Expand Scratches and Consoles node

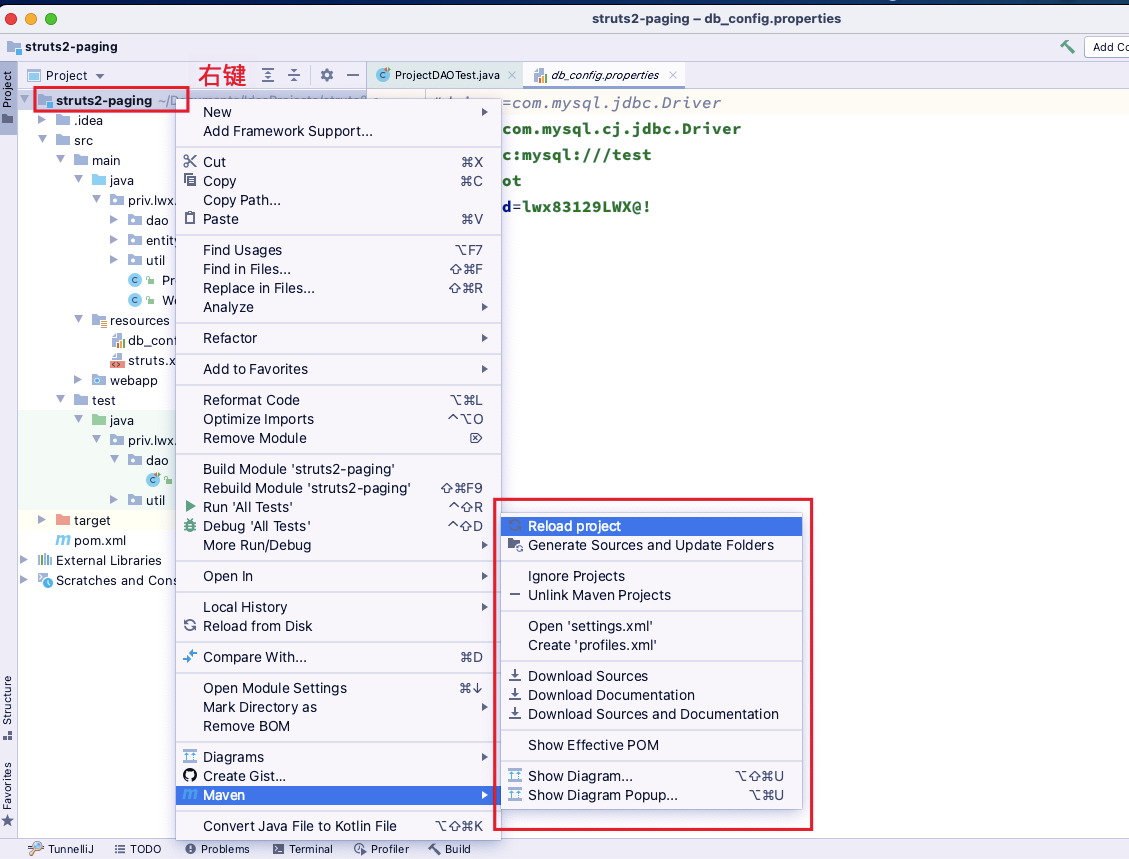(x=24, y=580)
